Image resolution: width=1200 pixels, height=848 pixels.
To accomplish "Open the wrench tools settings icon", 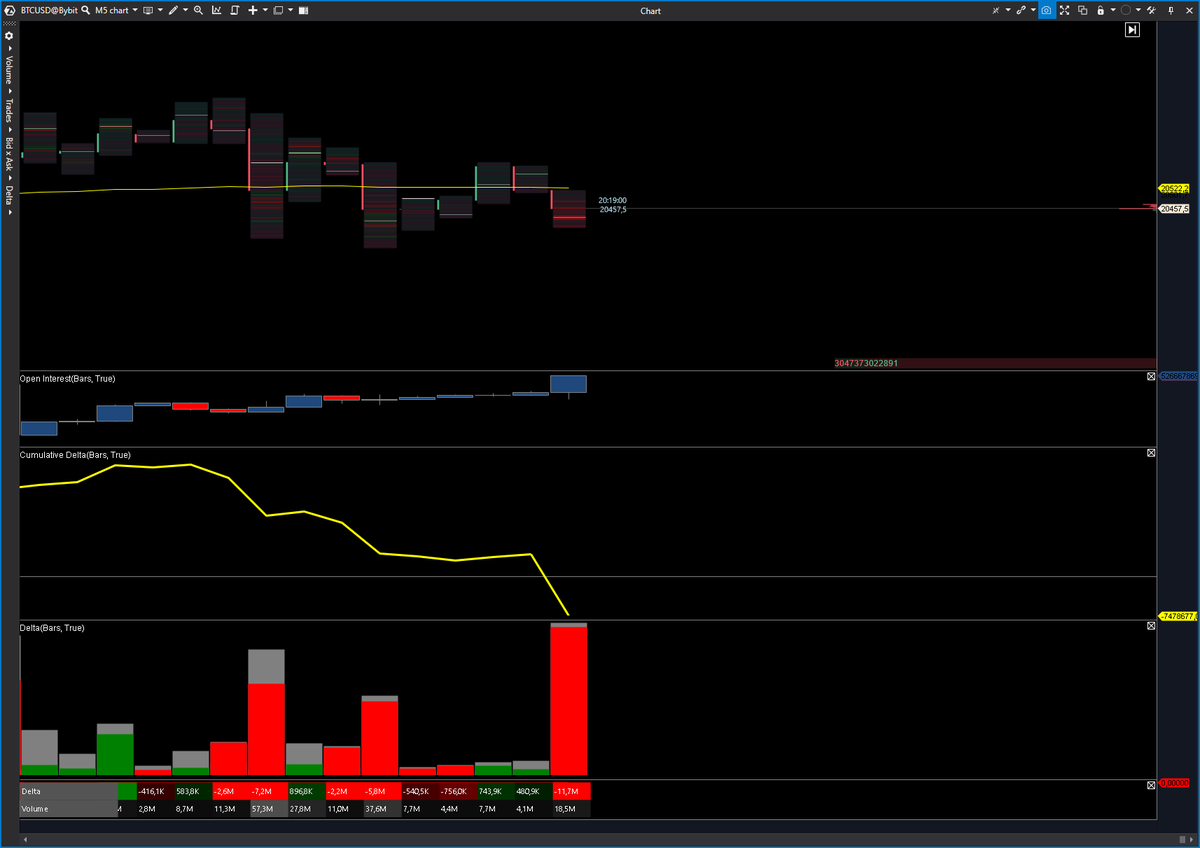I will tap(1152, 10).
